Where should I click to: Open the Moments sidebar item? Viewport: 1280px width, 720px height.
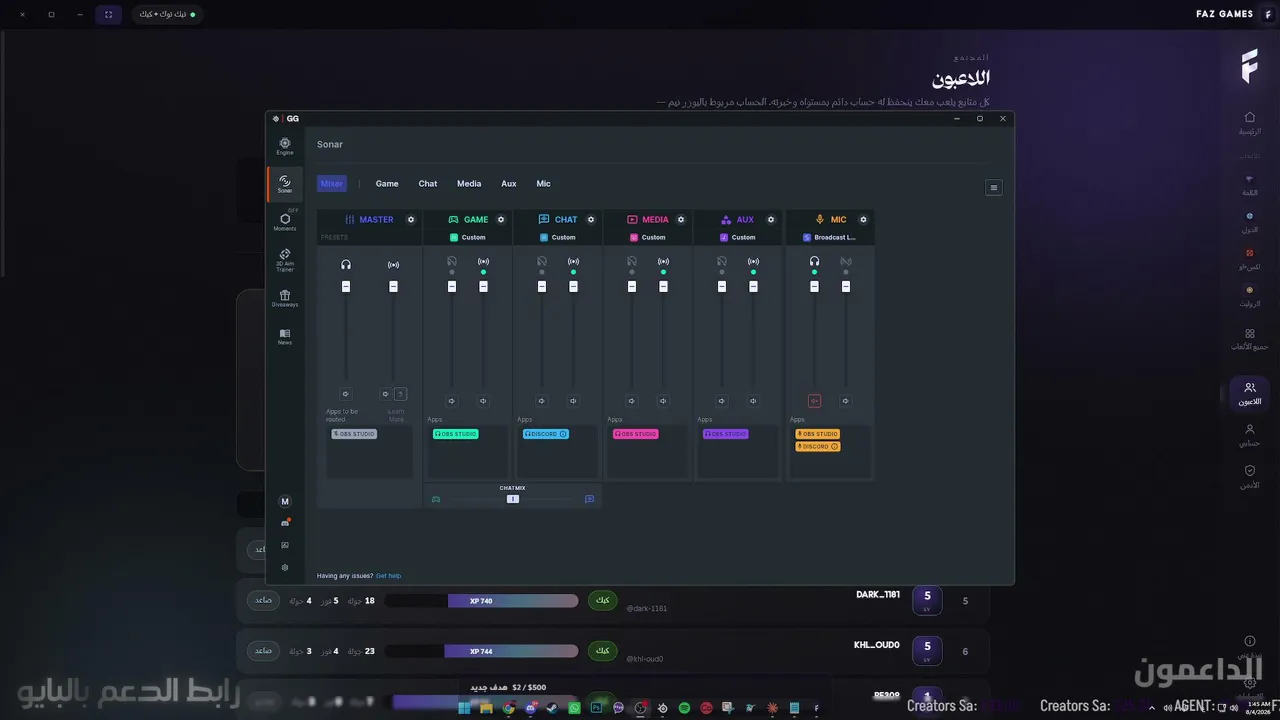coord(285,222)
